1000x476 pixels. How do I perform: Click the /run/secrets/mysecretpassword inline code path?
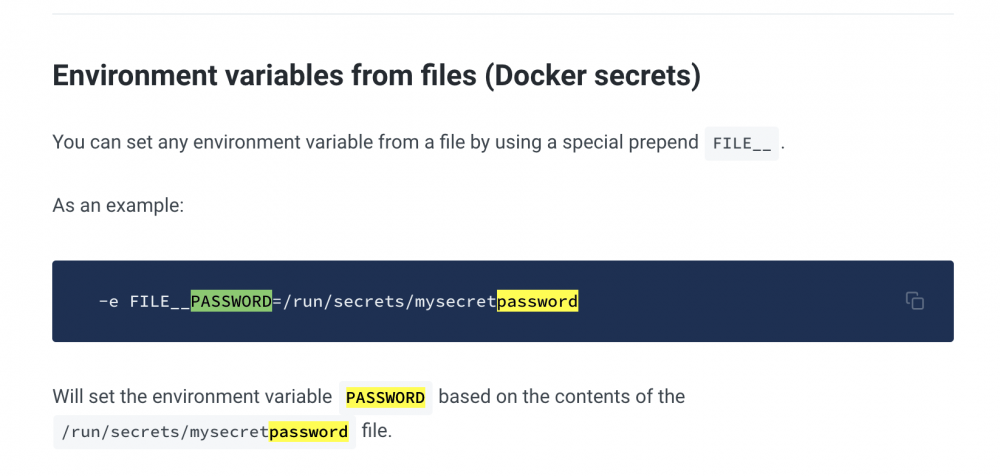coord(205,432)
